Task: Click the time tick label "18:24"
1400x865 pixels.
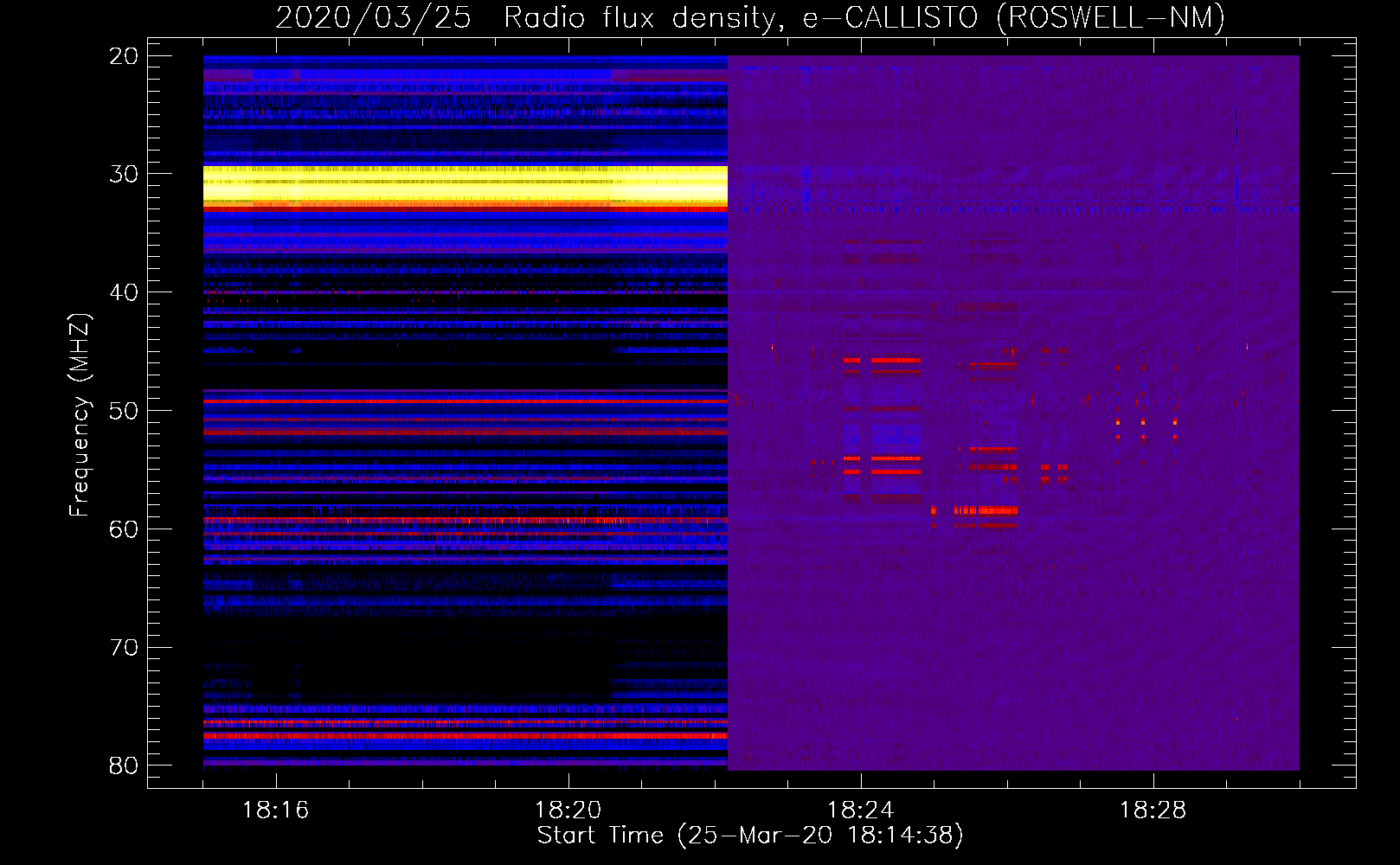Action: [x=860, y=811]
